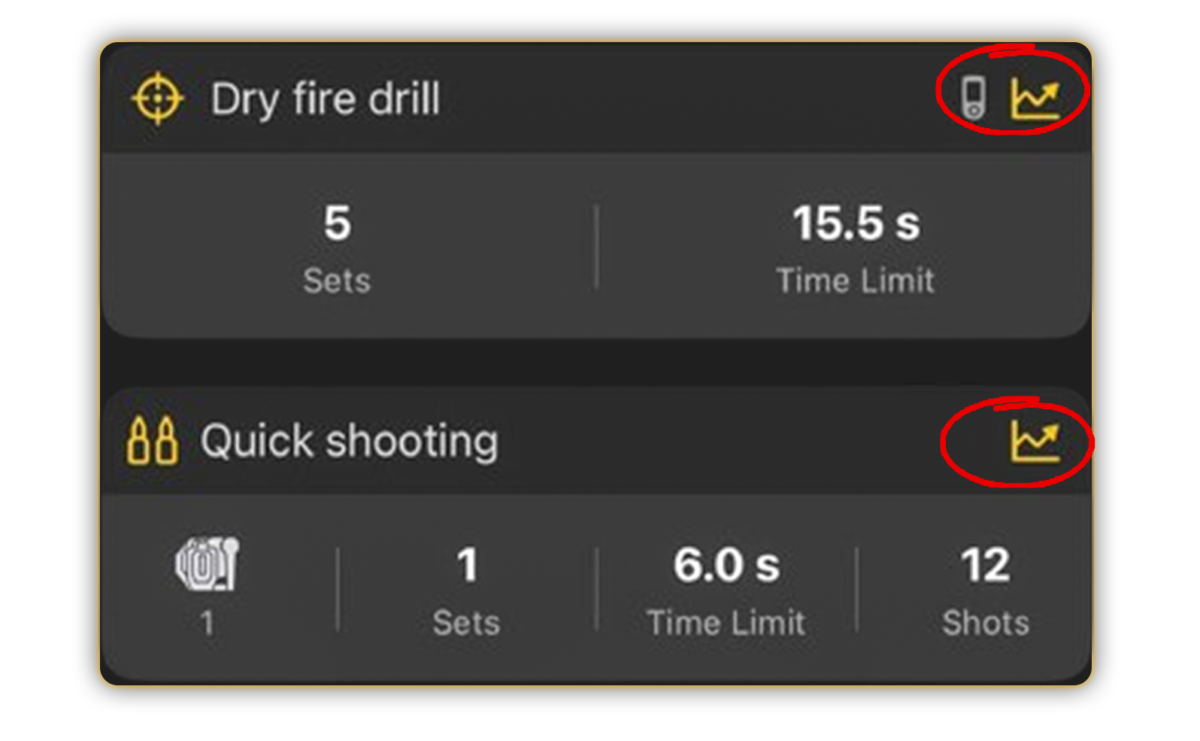Open the Dry fire drill statistics chart icon
The height and width of the screenshot is (741, 1200).
pyautogui.click(x=1034, y=98)
